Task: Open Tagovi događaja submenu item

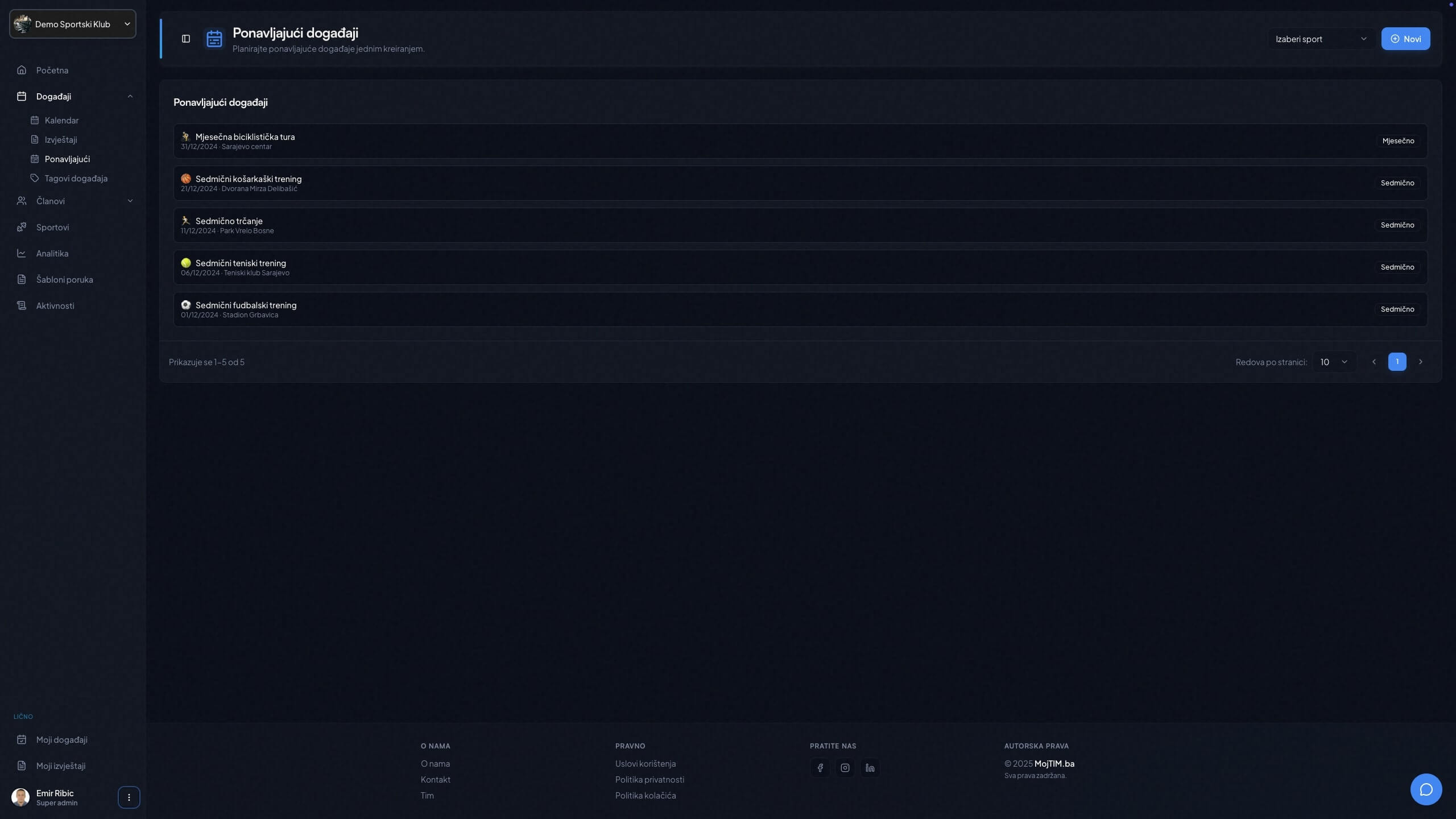Action: 76,178
